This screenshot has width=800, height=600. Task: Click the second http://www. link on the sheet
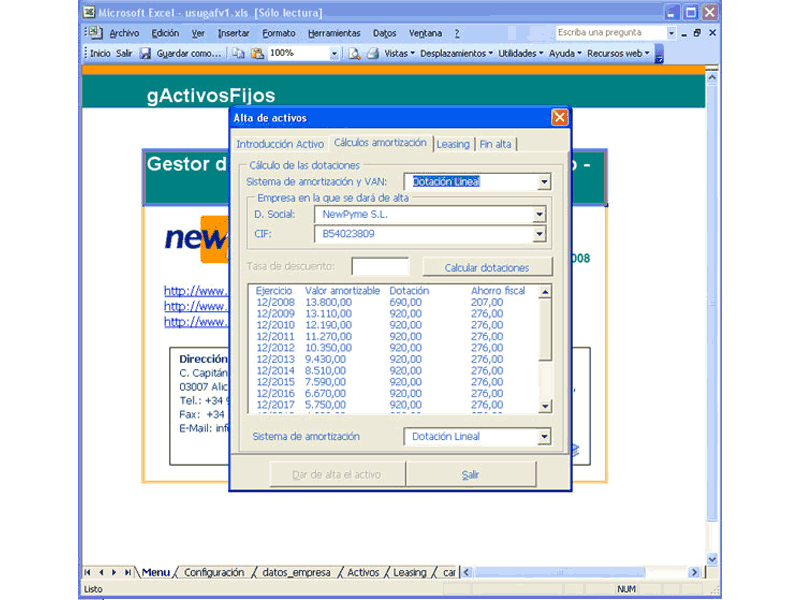pos(196,306)
